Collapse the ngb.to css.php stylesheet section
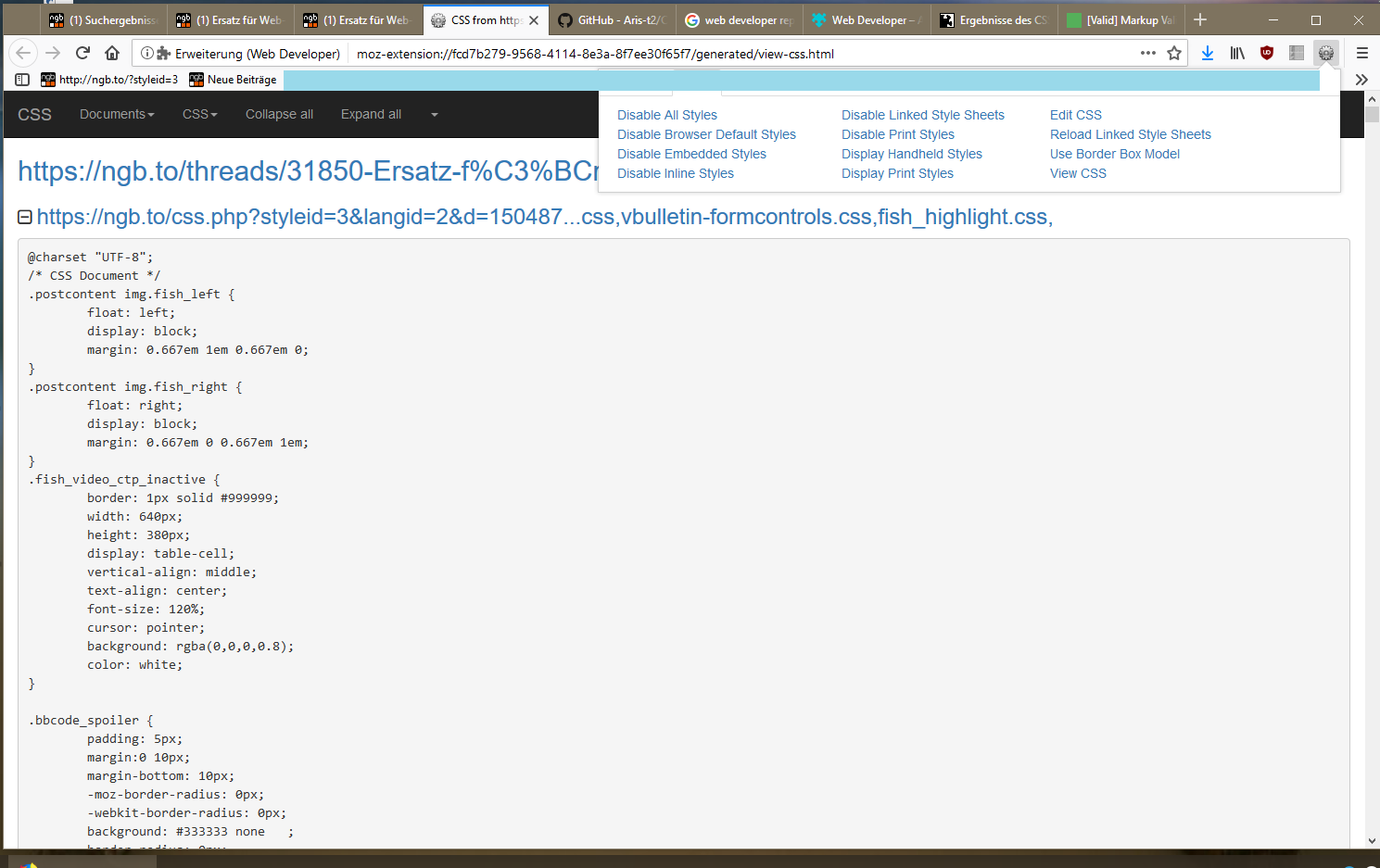Screen dimensions: 1380x868 pos(25,217)
